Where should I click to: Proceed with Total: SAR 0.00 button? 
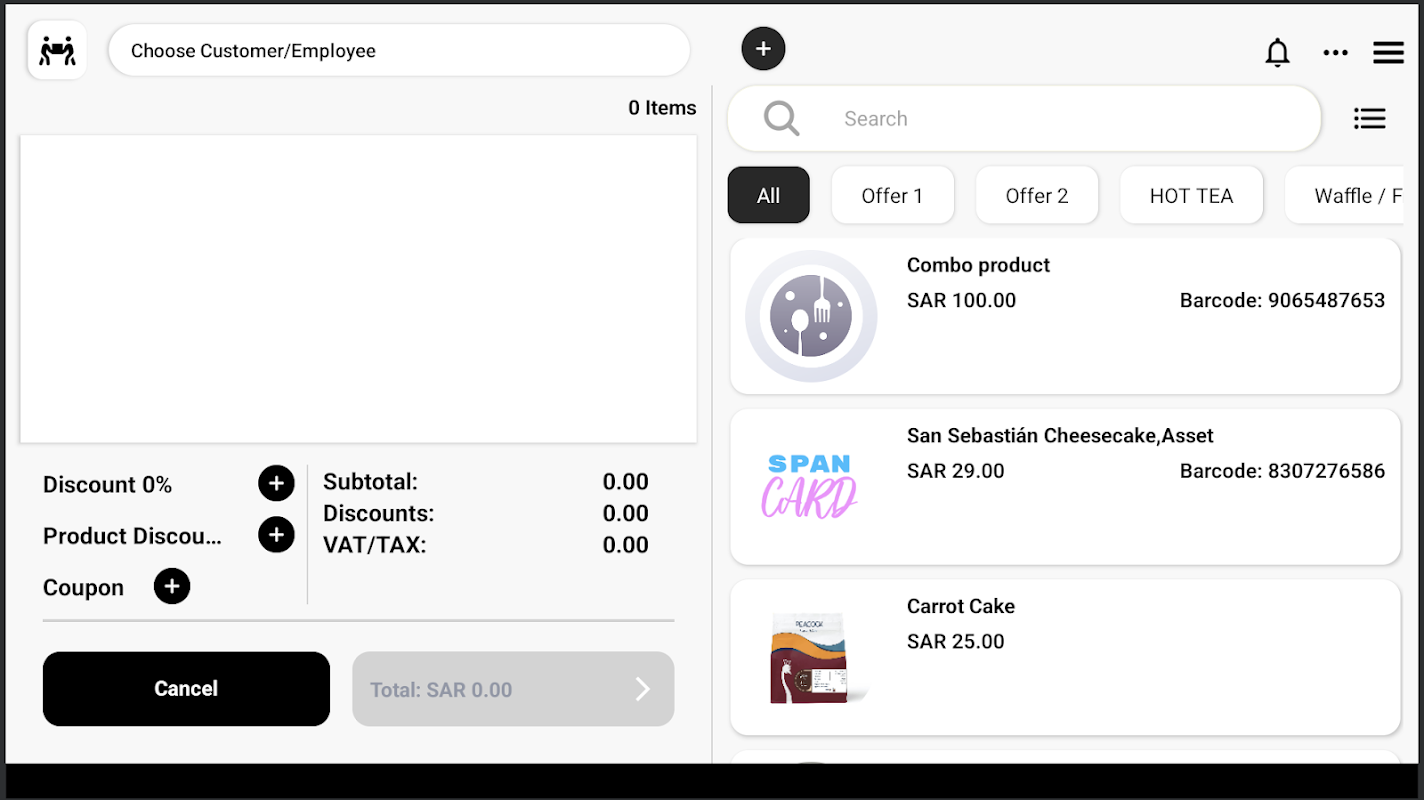tap(513, 689)
